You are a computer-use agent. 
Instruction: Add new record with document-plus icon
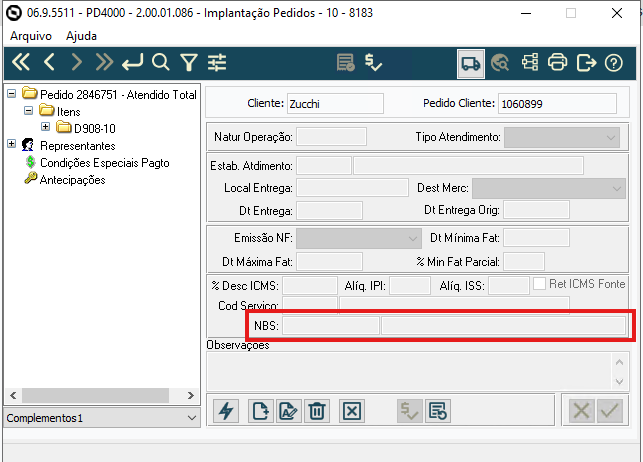[x=261, y=411]
